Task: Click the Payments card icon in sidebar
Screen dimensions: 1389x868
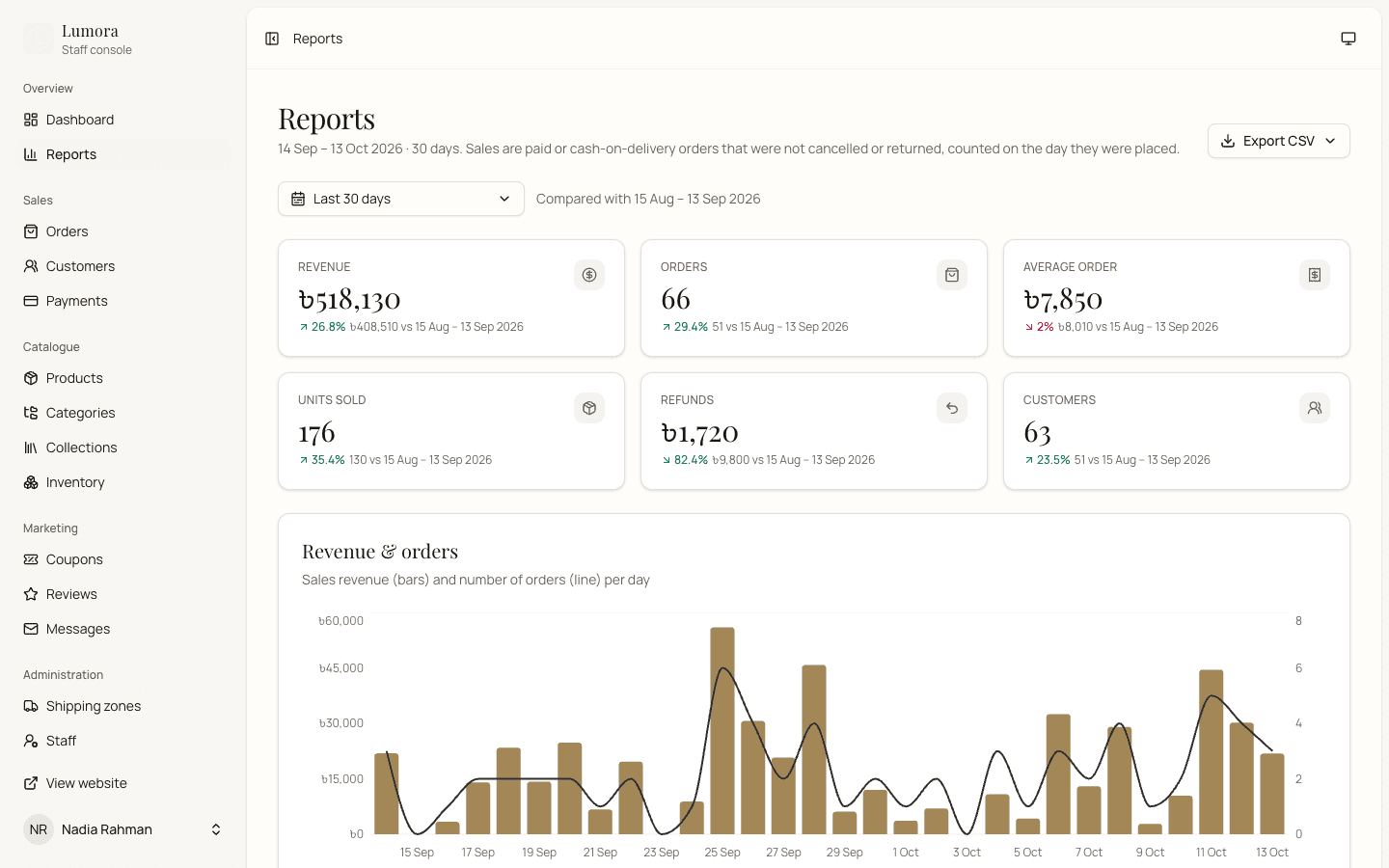Action: pos(31,301)
